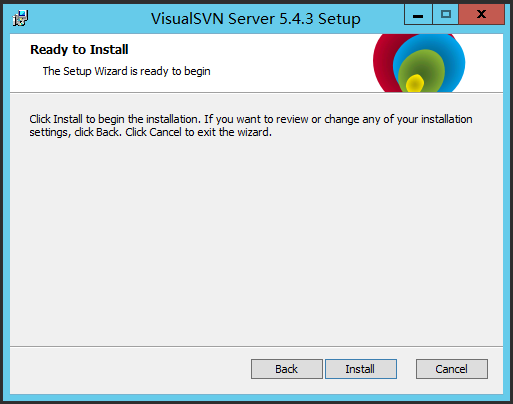
Task: Click the 'settings, click Back' instruction line
Action: (x=151, y=132)
